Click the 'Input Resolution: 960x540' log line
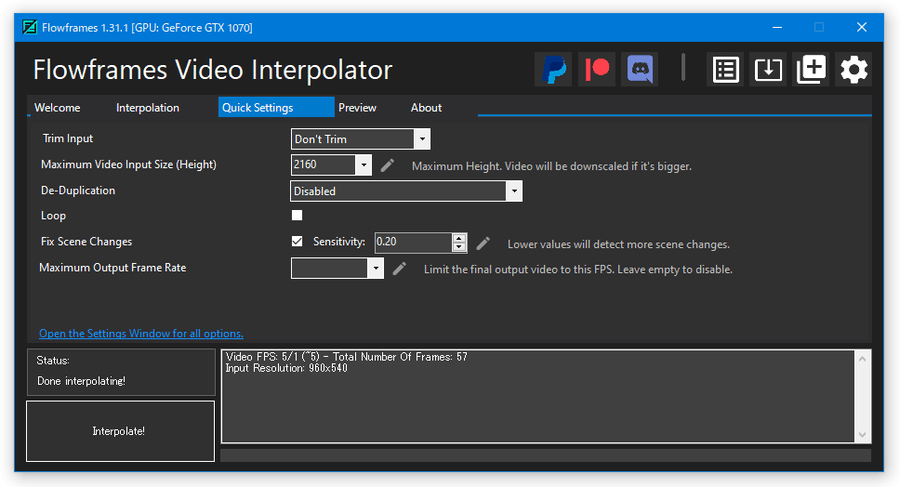 pyautogui.click(x=286, y=368)
